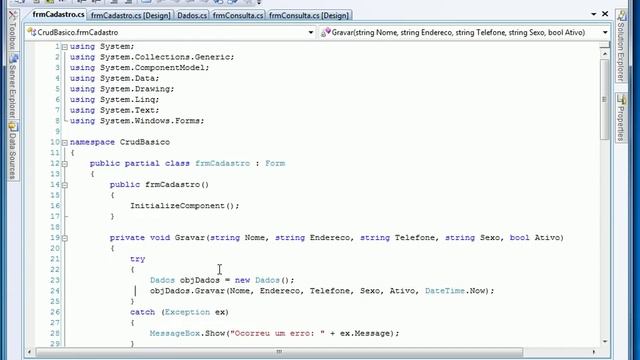
Task: Open the Gravar members dropdown
Action: (605, 32)
